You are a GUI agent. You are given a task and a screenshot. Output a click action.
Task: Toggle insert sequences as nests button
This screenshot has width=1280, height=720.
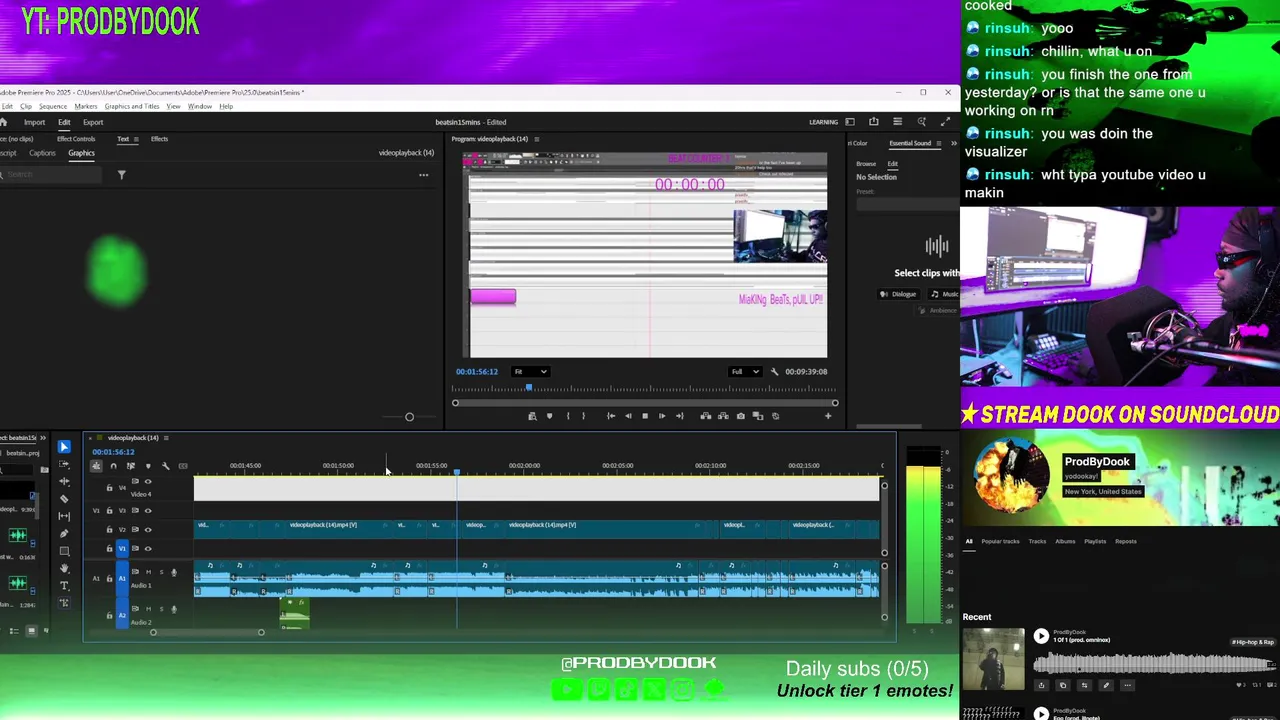tap(96, 466)
